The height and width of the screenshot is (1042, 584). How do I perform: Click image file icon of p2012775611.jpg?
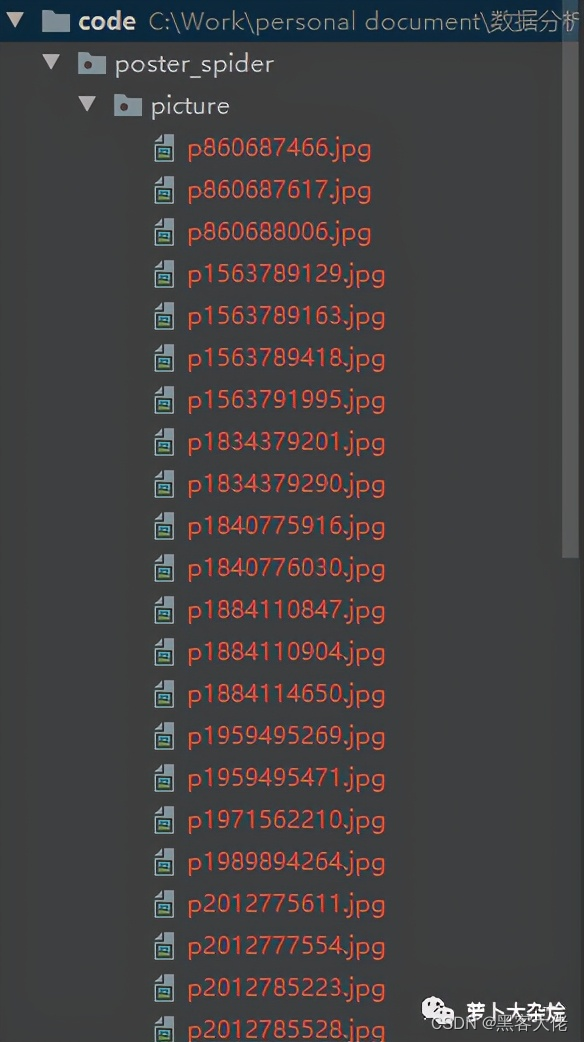164,904
